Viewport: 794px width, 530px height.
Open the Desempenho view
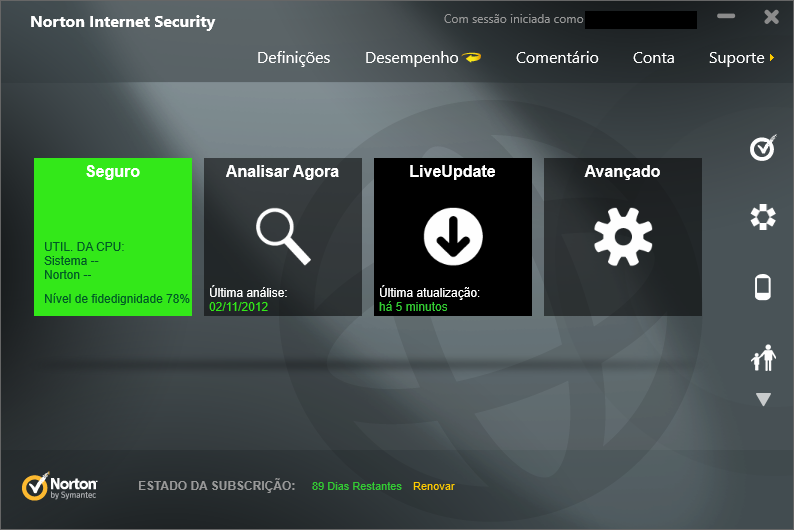pos(411,58)
